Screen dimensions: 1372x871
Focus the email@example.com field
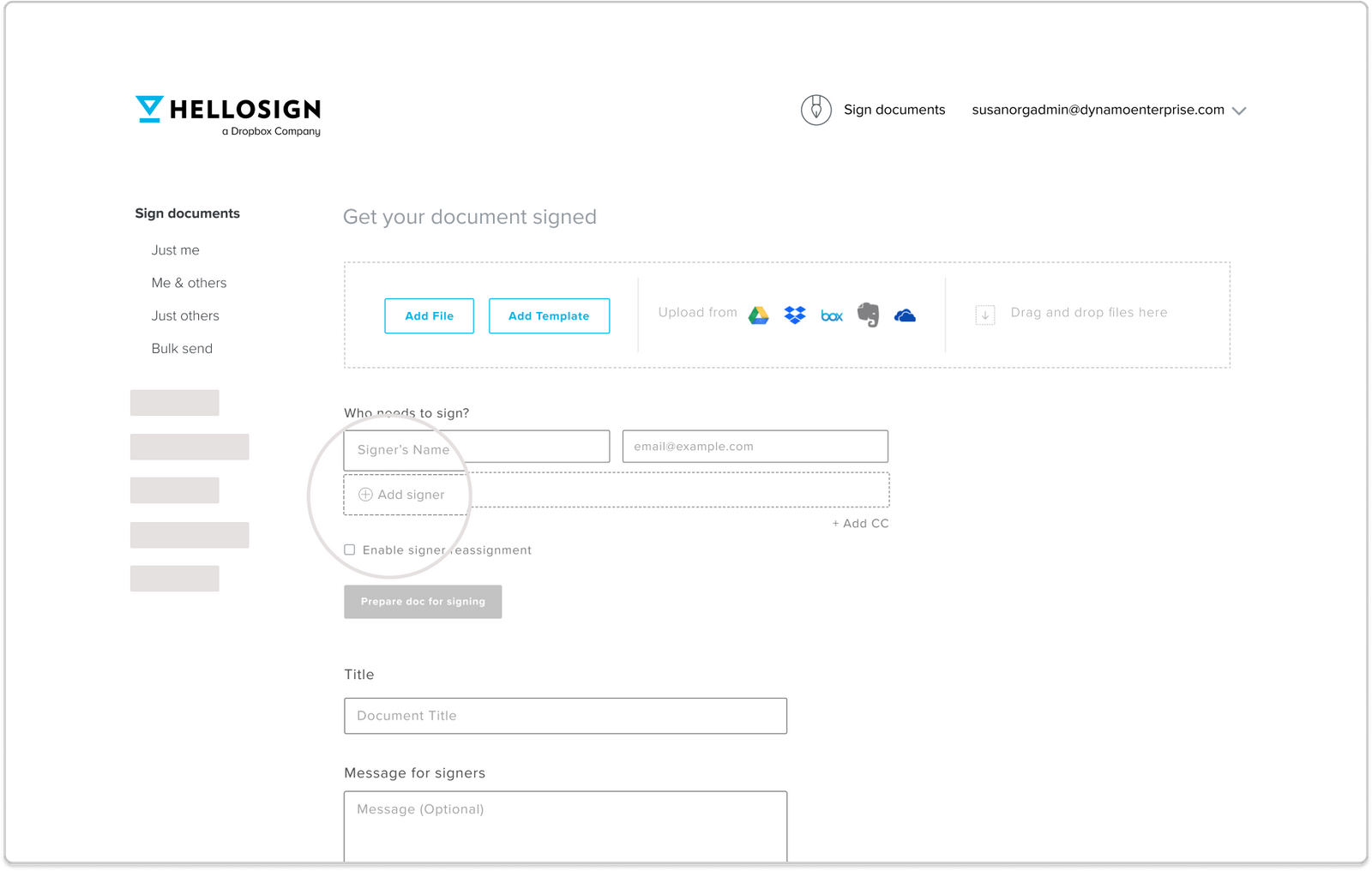[x=755, y=446]
